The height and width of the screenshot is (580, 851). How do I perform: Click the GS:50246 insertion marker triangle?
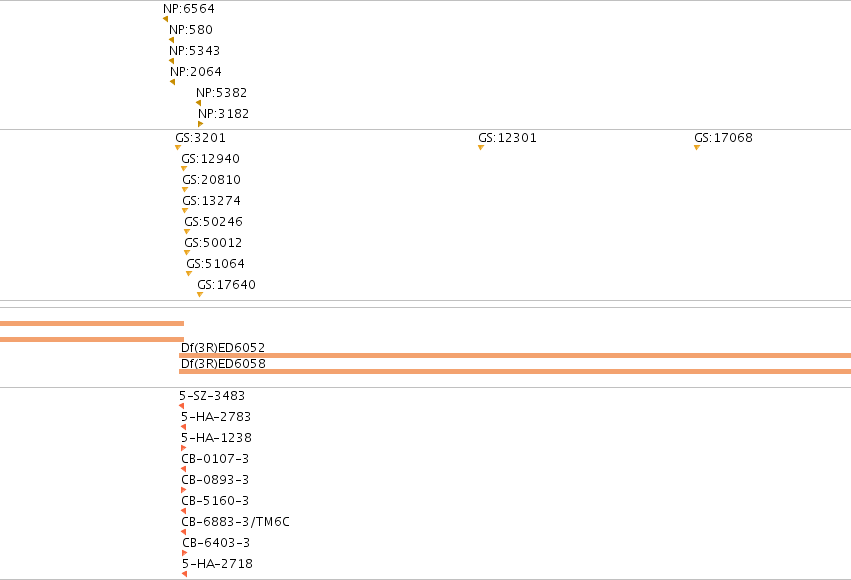(187, 232)
